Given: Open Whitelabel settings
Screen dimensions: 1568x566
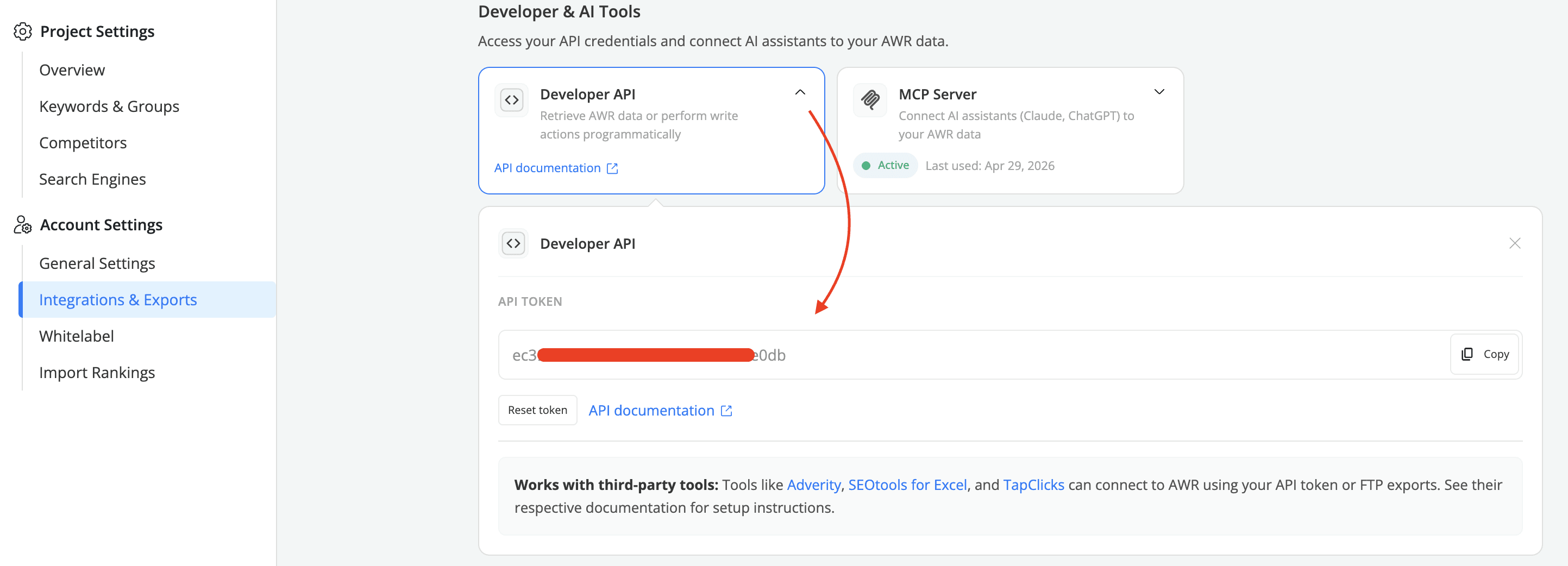Looking at the screenshot, I should click(76, 336).
